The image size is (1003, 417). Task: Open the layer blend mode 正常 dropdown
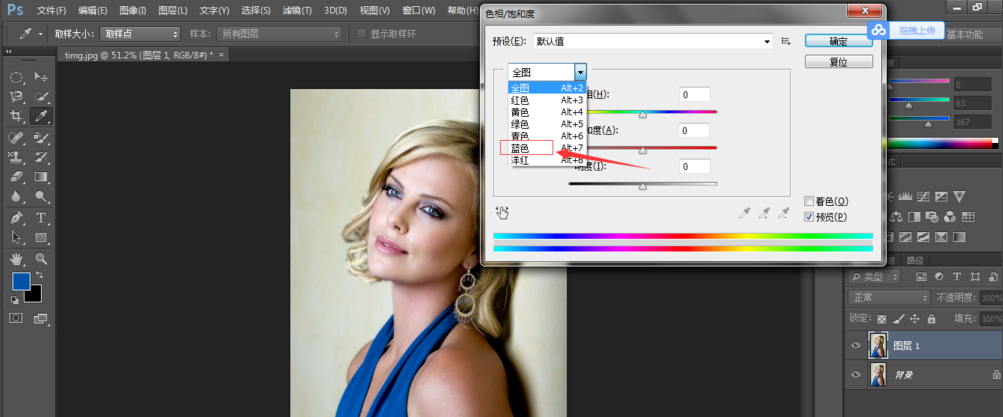tap(889, 297)
